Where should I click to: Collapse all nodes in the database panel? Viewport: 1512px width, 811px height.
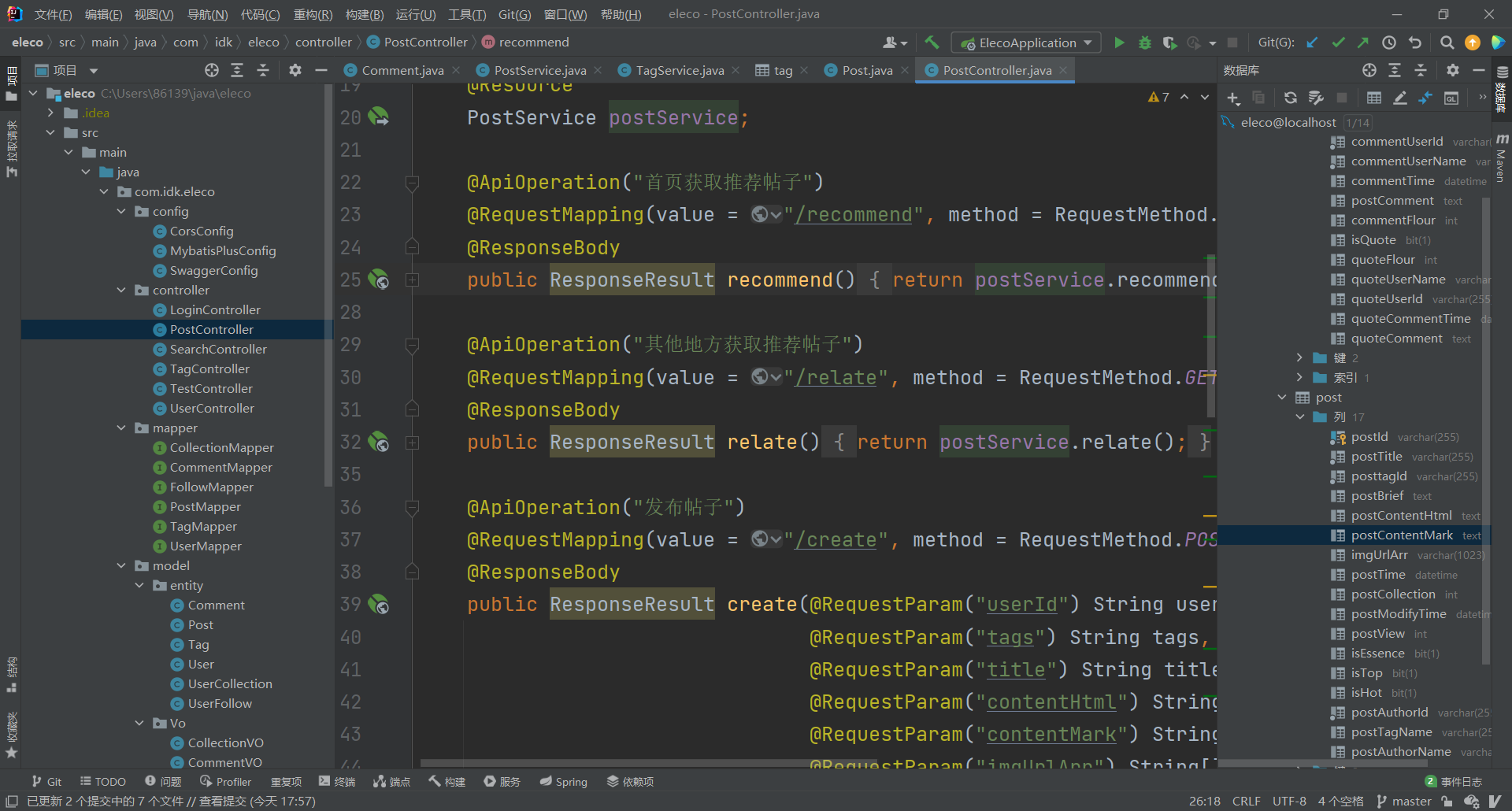pos(1421,70)
